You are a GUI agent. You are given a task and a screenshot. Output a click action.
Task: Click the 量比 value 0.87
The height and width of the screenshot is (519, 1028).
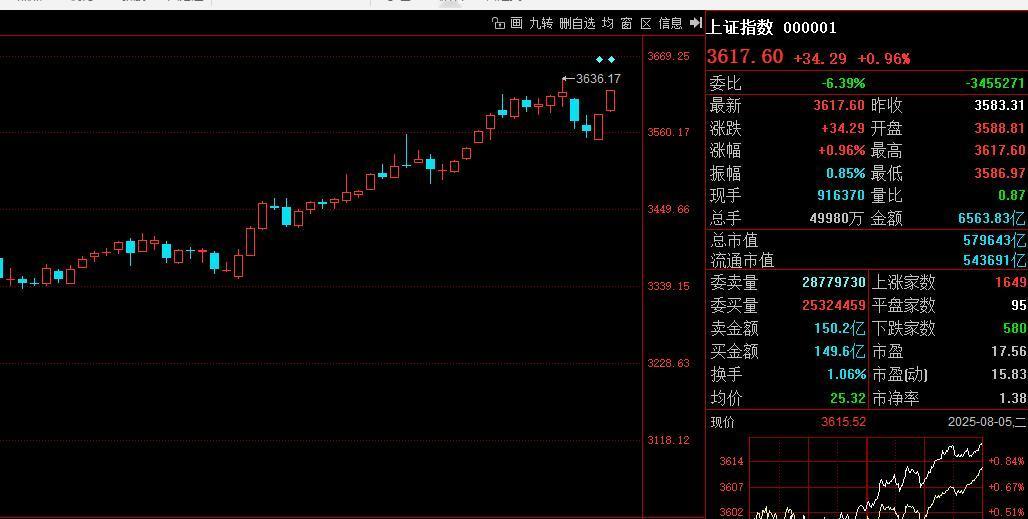(x=1011, y=195)
